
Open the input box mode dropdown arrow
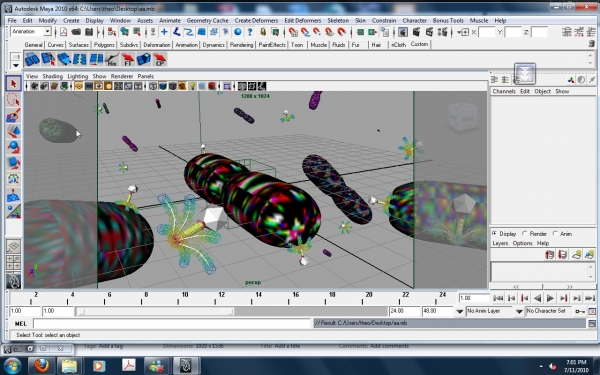459,32
